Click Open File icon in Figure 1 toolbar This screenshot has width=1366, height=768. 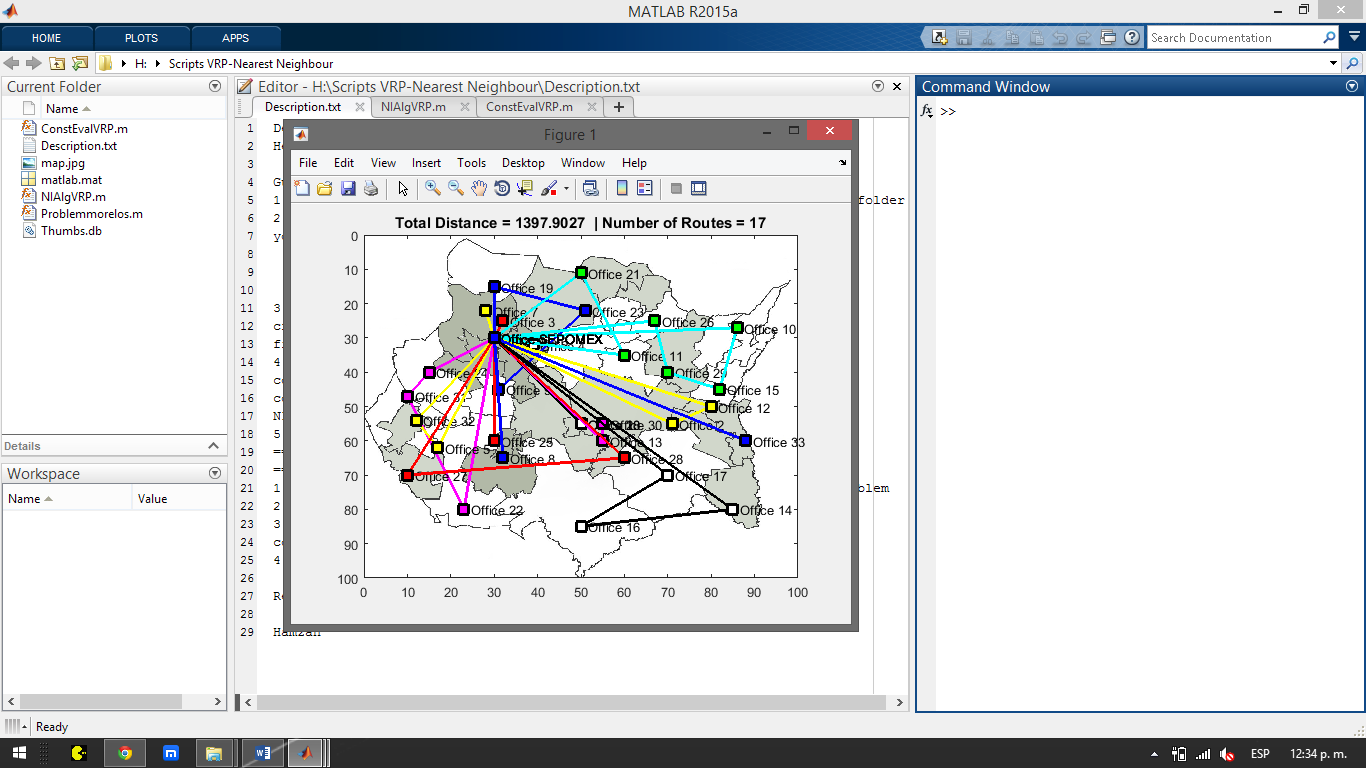(x=324, y=188)
